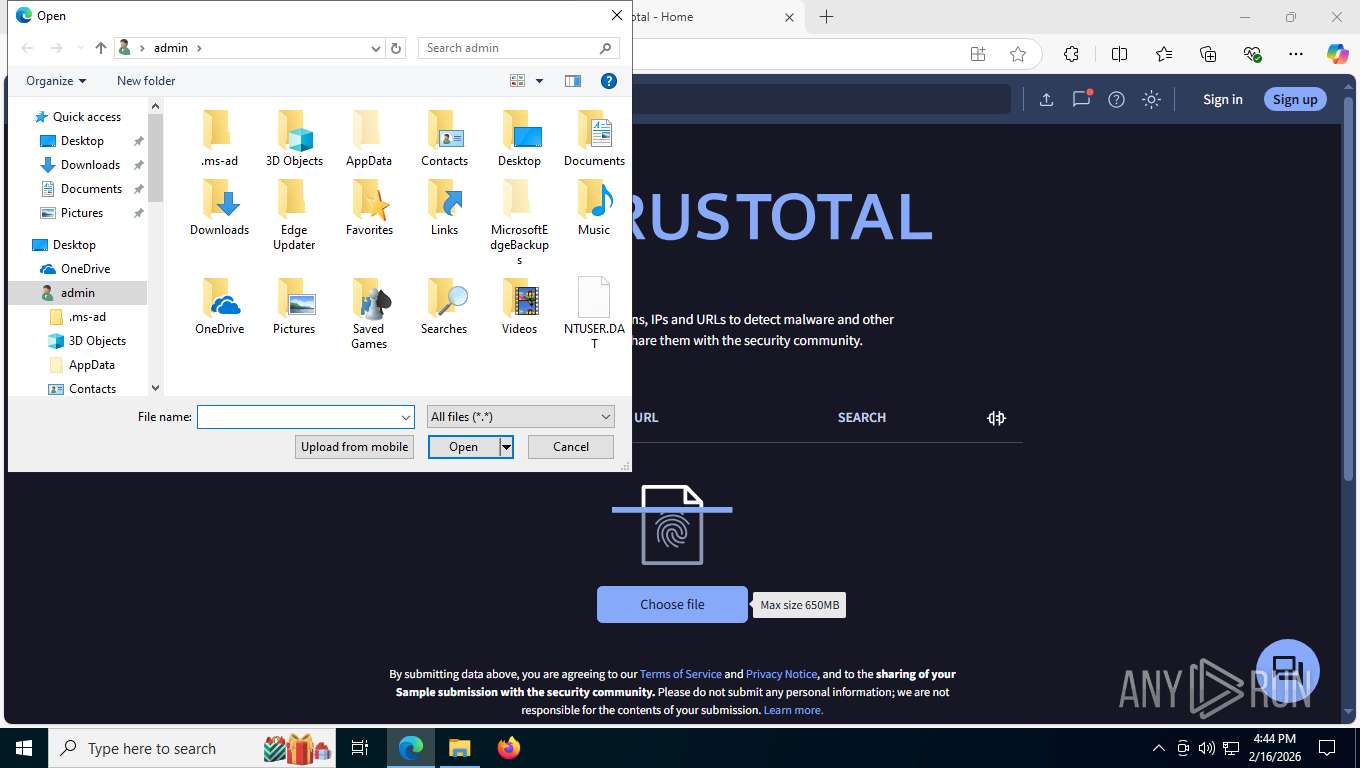Select Downloads in Quick access tree

[x=90, y=165]
